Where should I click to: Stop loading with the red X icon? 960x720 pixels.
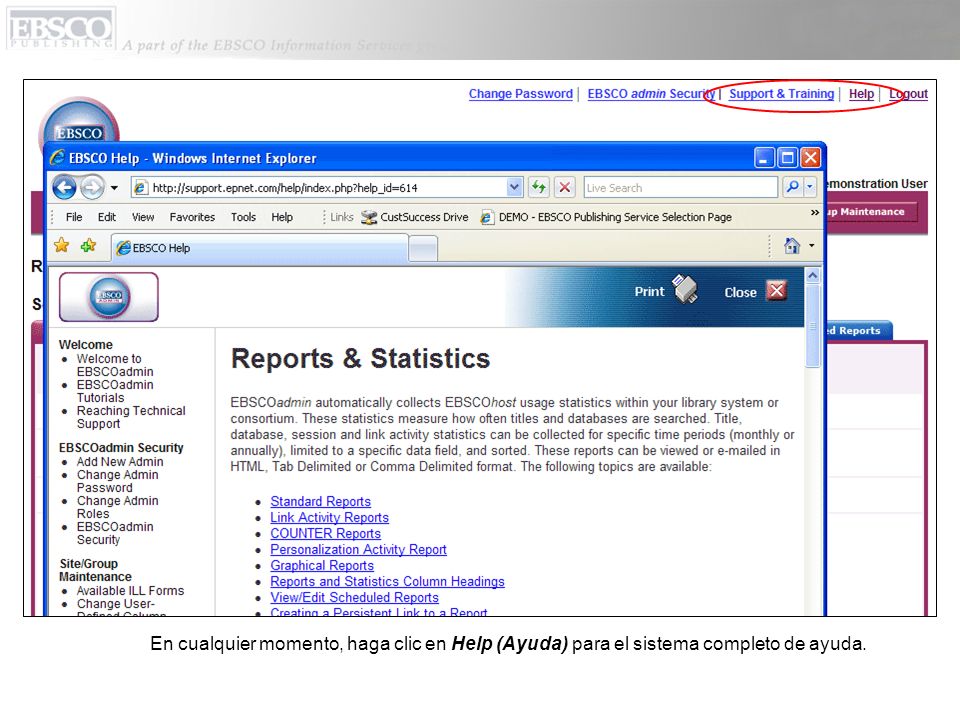[x=564, y=187]
